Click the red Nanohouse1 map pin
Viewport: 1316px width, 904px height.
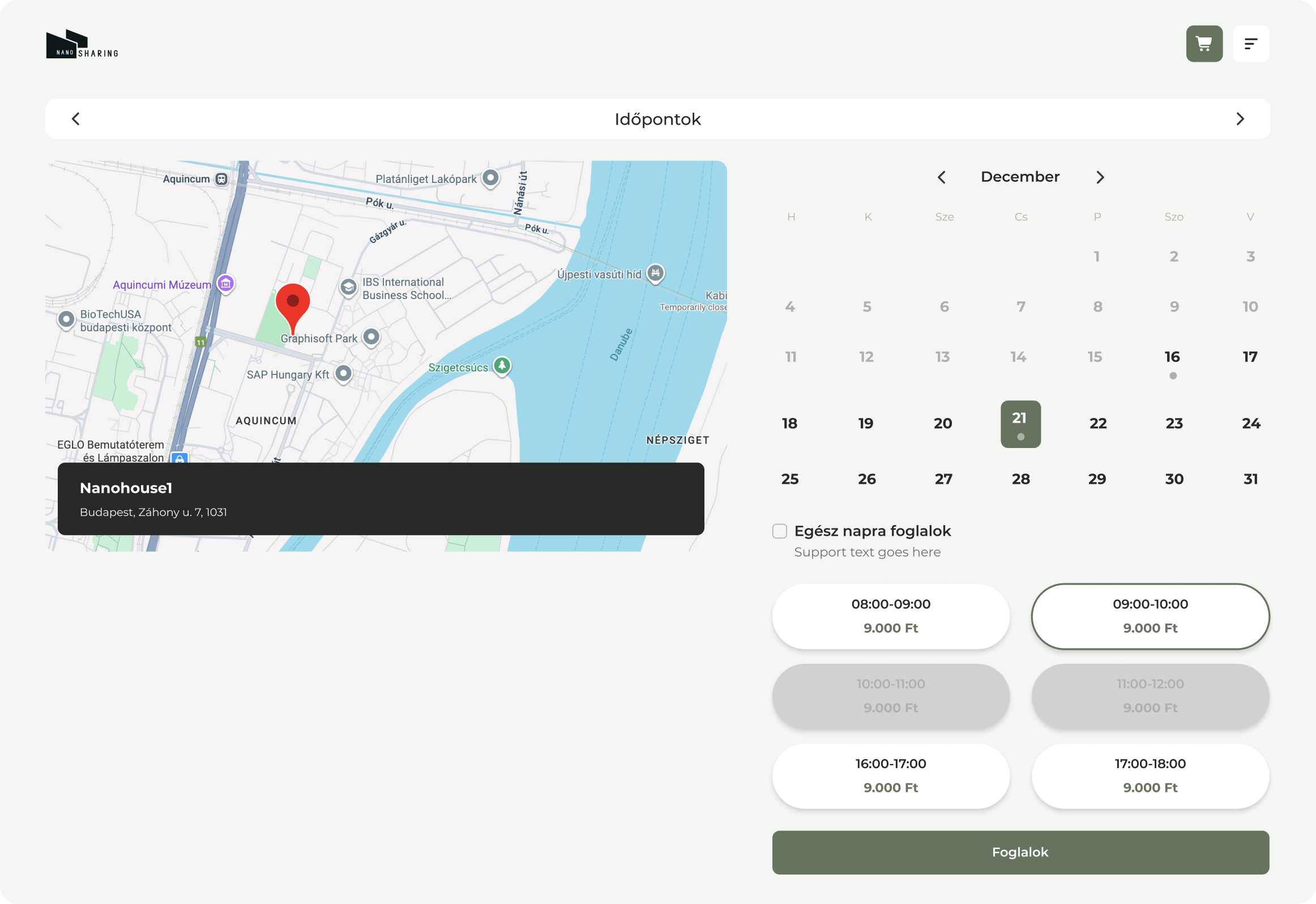point(293,309)
